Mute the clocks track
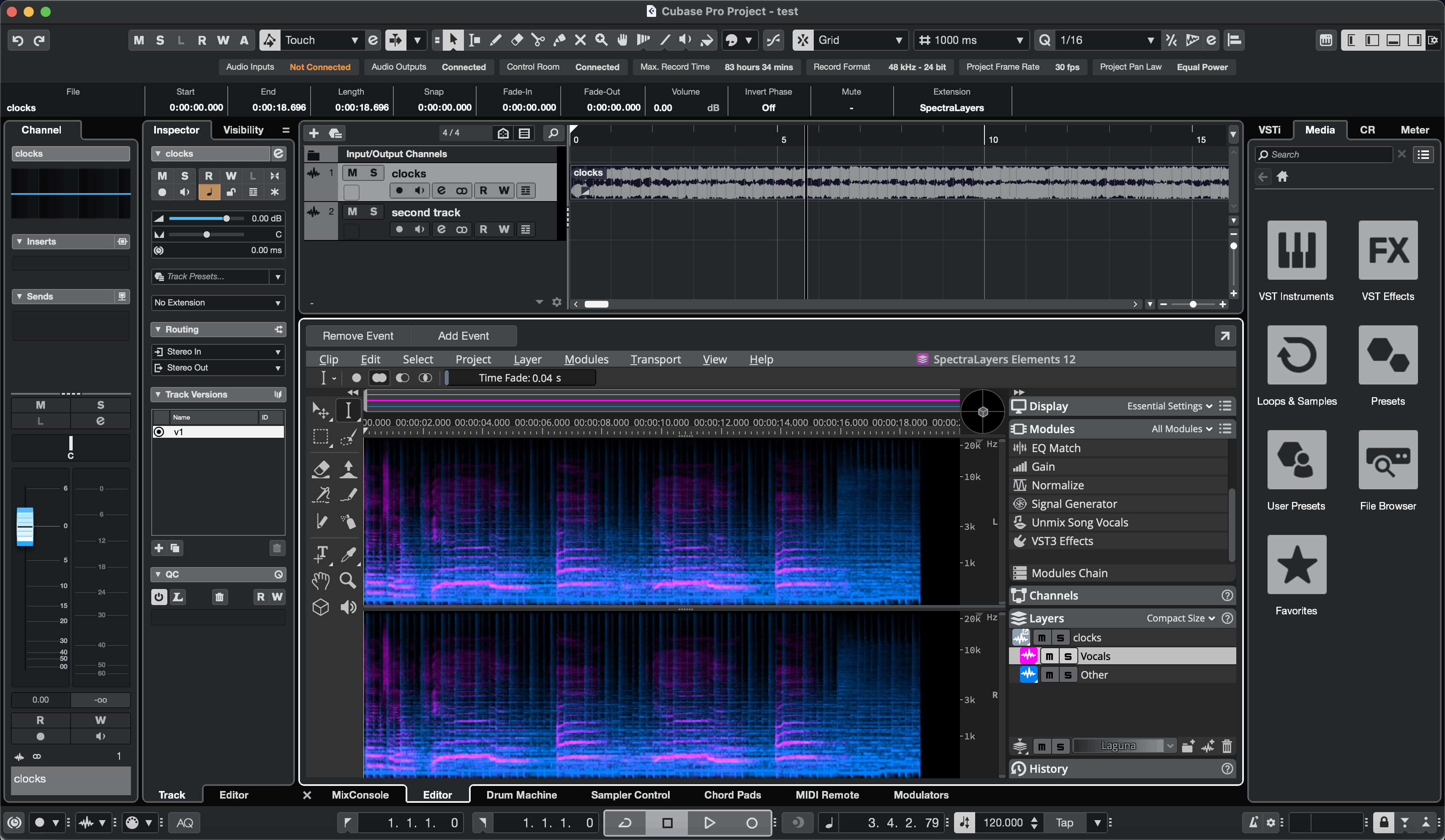Viewport: 1445px width, 840px height. [351, 172]
